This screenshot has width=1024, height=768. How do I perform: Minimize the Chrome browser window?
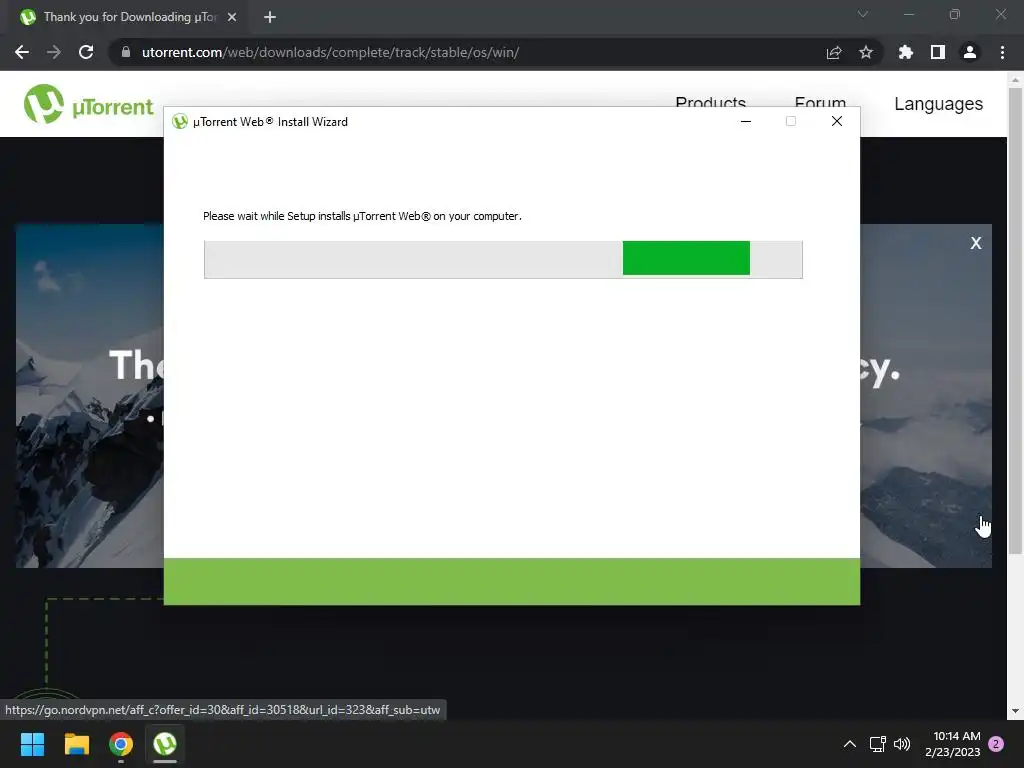(x=908, y=14)
